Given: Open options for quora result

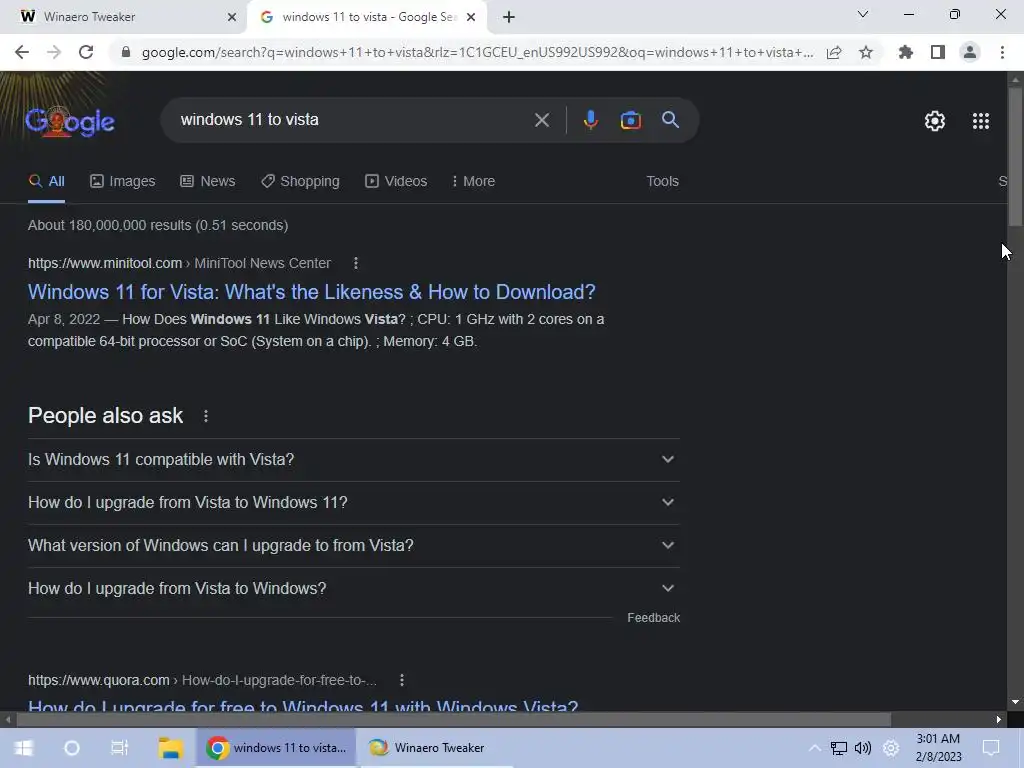Looking at the screenshot, I should [402, 680].
